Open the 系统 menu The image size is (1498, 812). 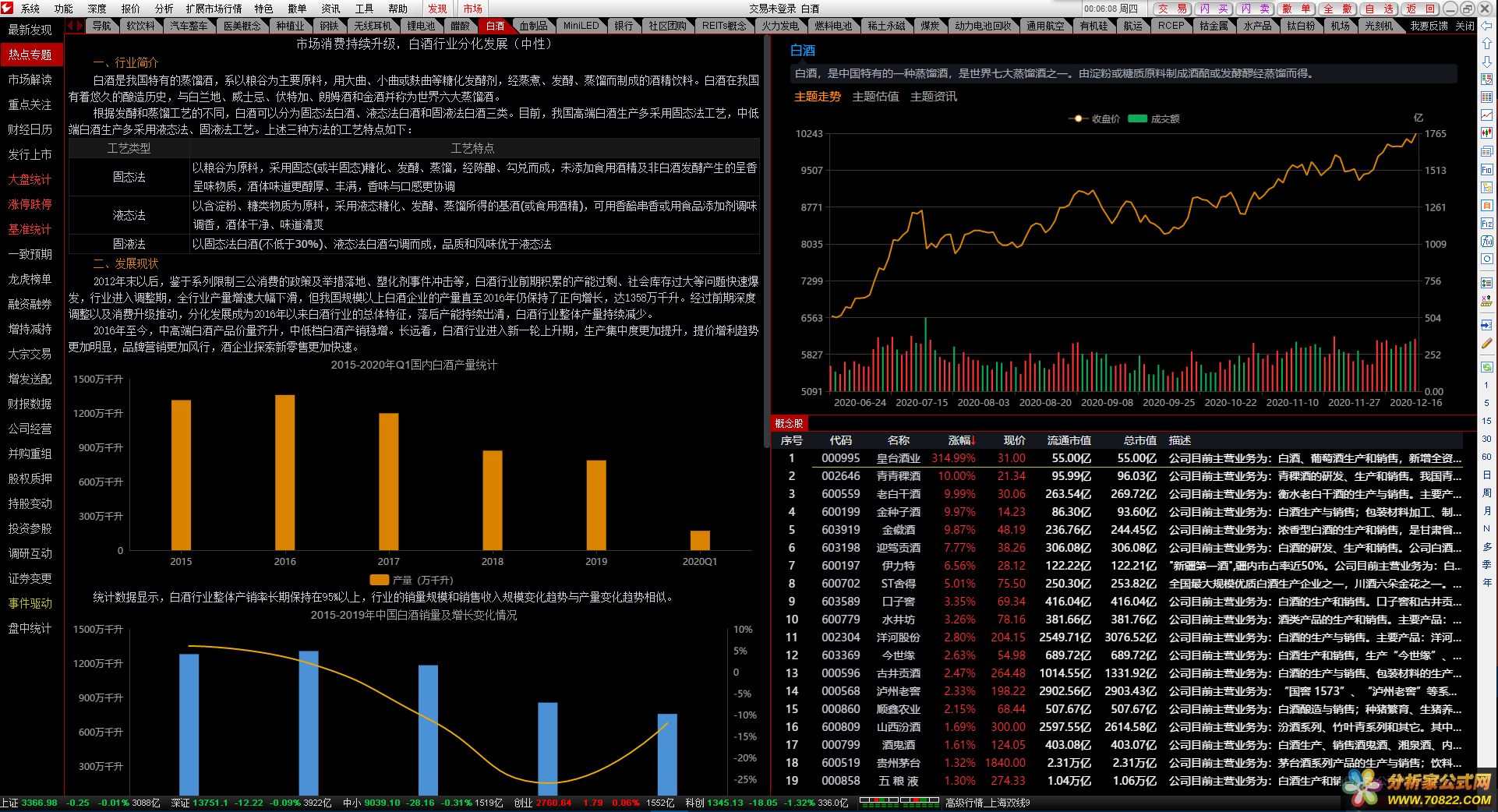pyautogui.click(x=30, y=9)
